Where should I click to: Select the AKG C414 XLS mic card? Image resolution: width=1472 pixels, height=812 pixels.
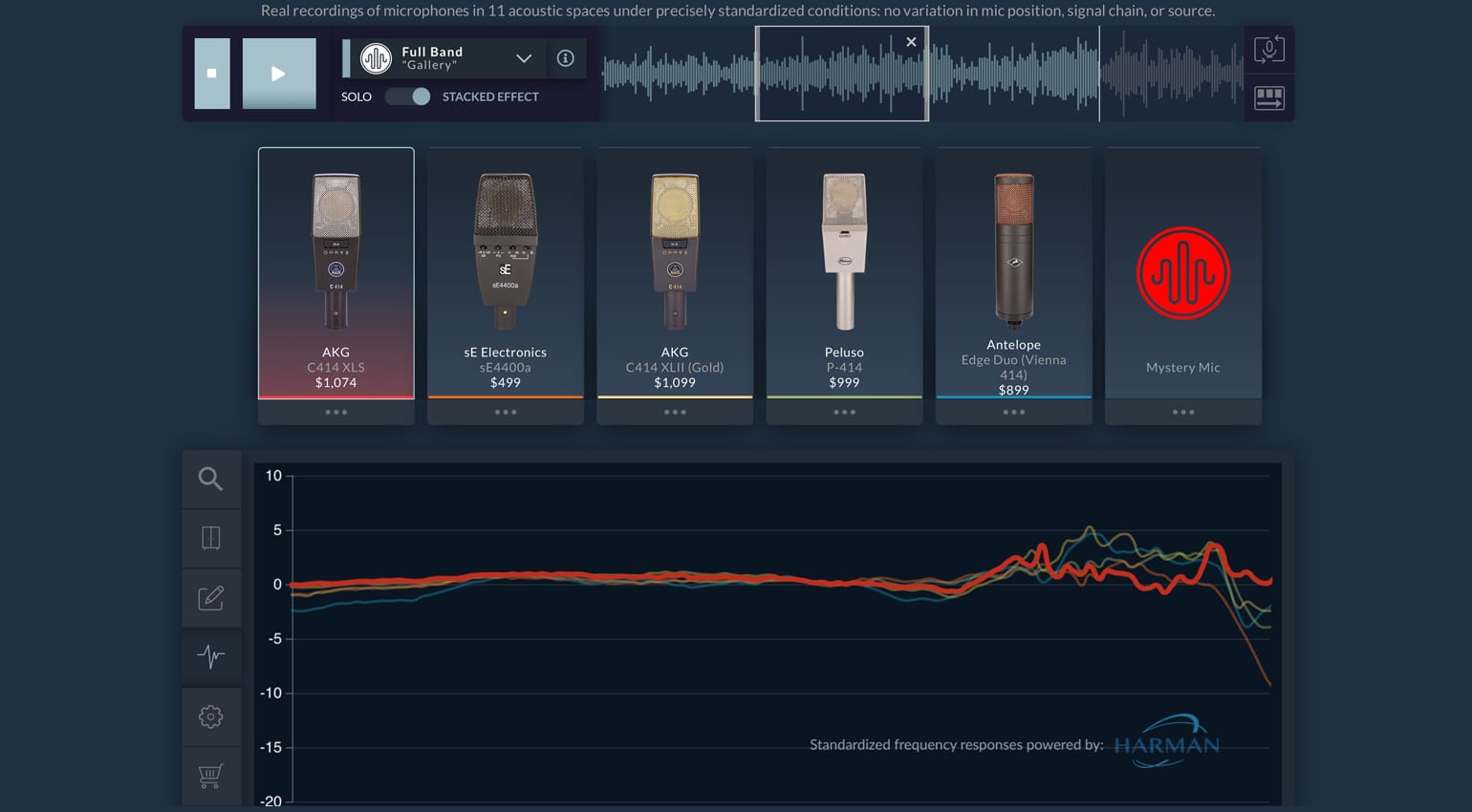(336, 273)
